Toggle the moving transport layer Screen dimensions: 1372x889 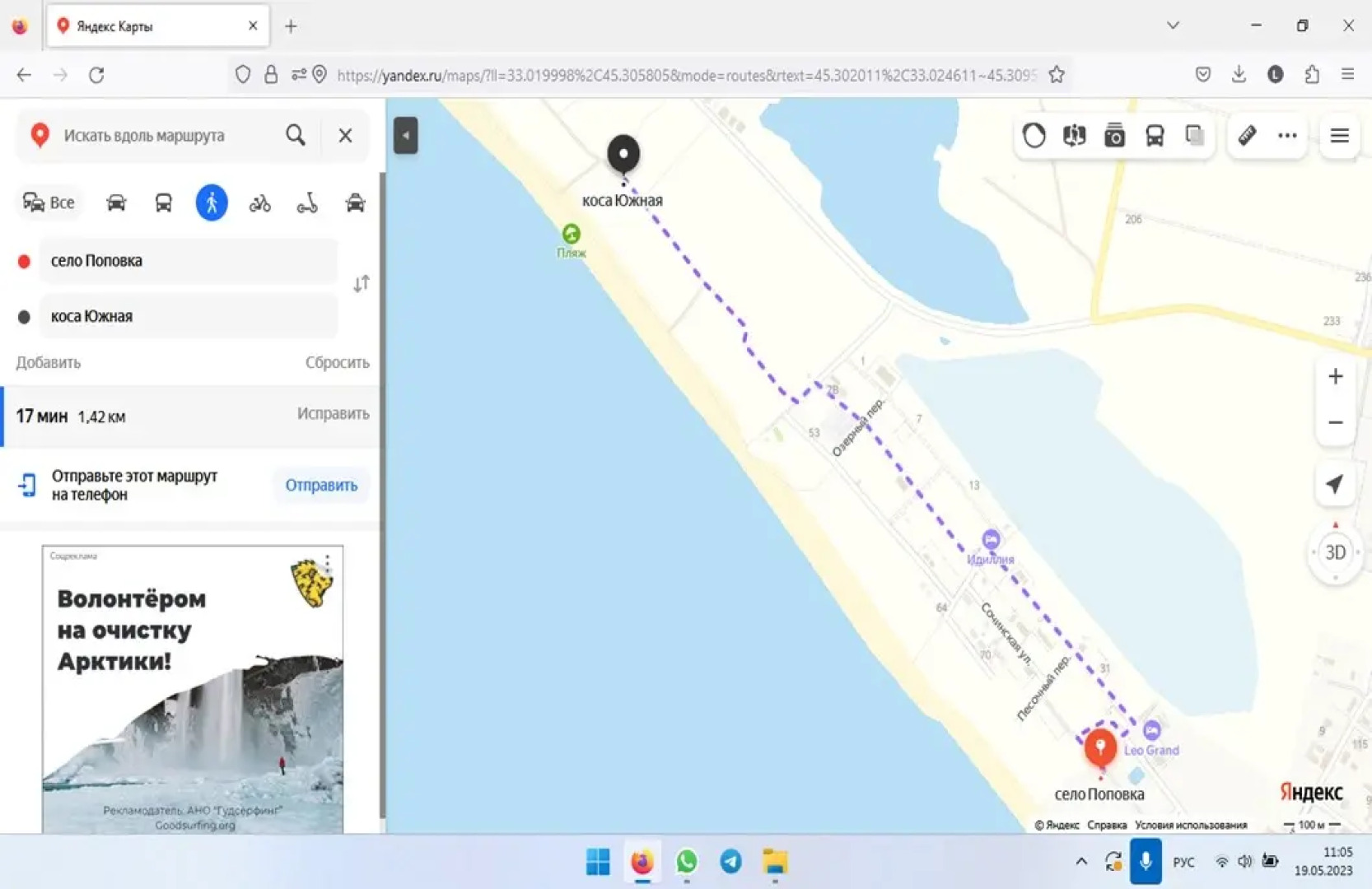1155,136
